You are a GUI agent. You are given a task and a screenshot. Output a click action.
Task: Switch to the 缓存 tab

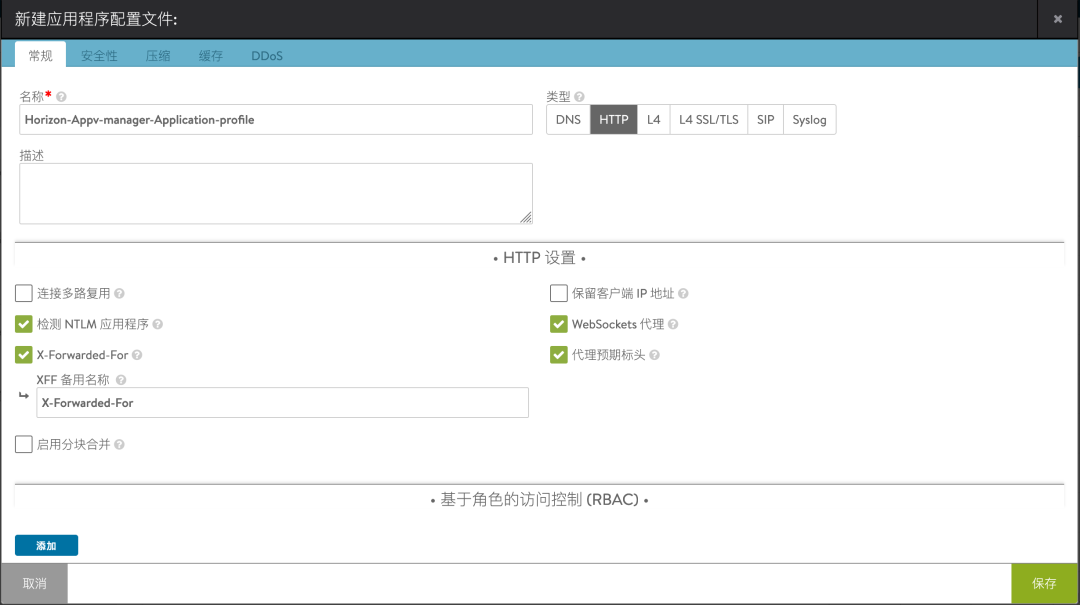[x=211, y=56]
